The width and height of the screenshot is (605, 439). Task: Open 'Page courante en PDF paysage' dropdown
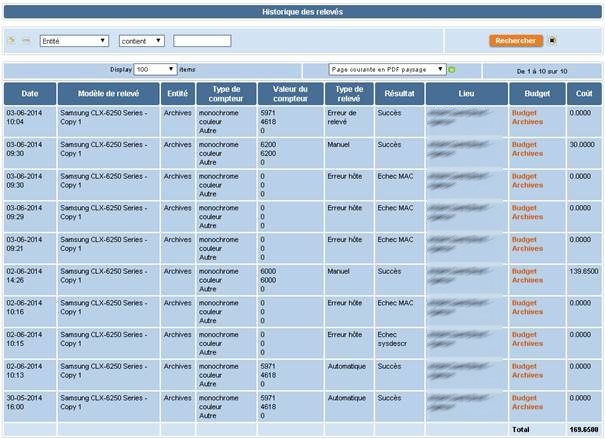coord(387,69)
